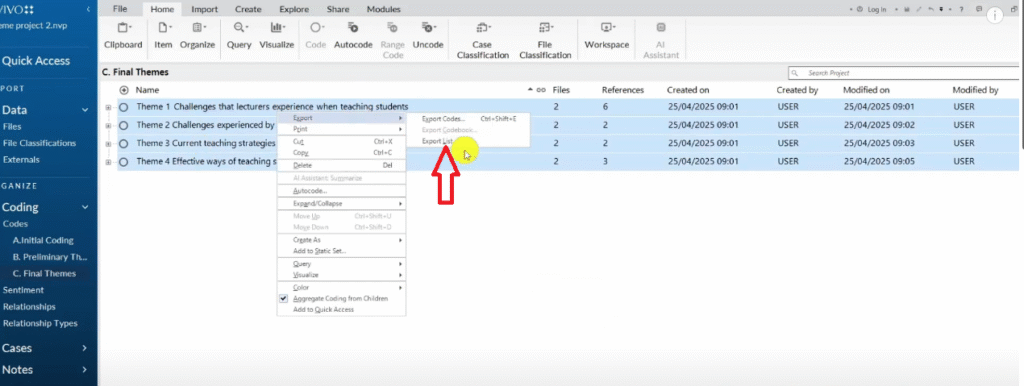Click the linked items column icon
The image size is (1024, 386).
pyautogui.click(x=541, y=90)
